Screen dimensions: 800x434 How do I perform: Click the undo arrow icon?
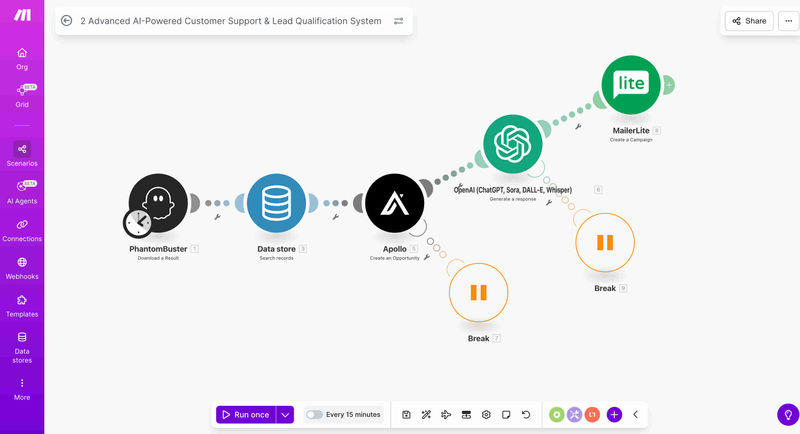click(x=526, y=415)
